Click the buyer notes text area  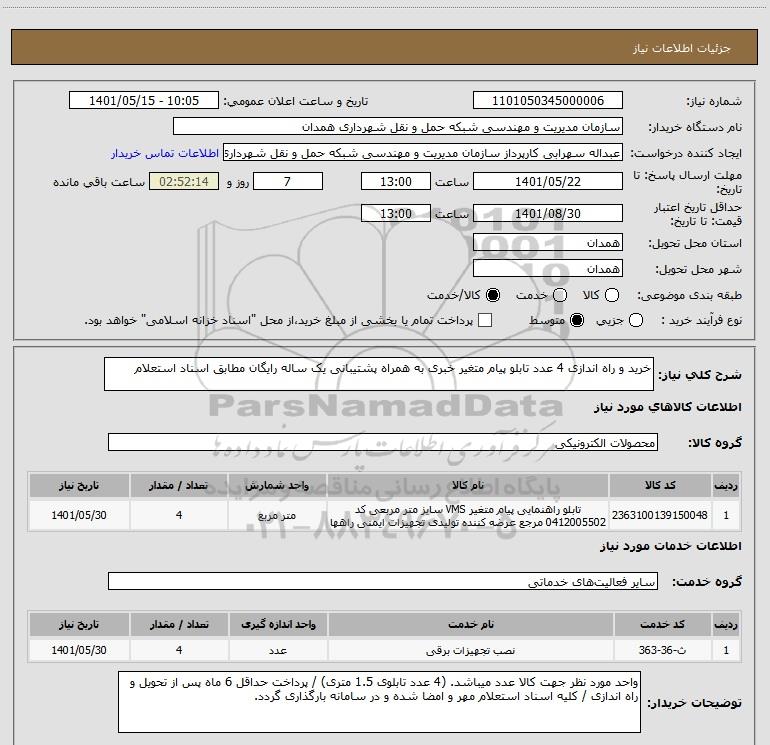click(380, 702)
